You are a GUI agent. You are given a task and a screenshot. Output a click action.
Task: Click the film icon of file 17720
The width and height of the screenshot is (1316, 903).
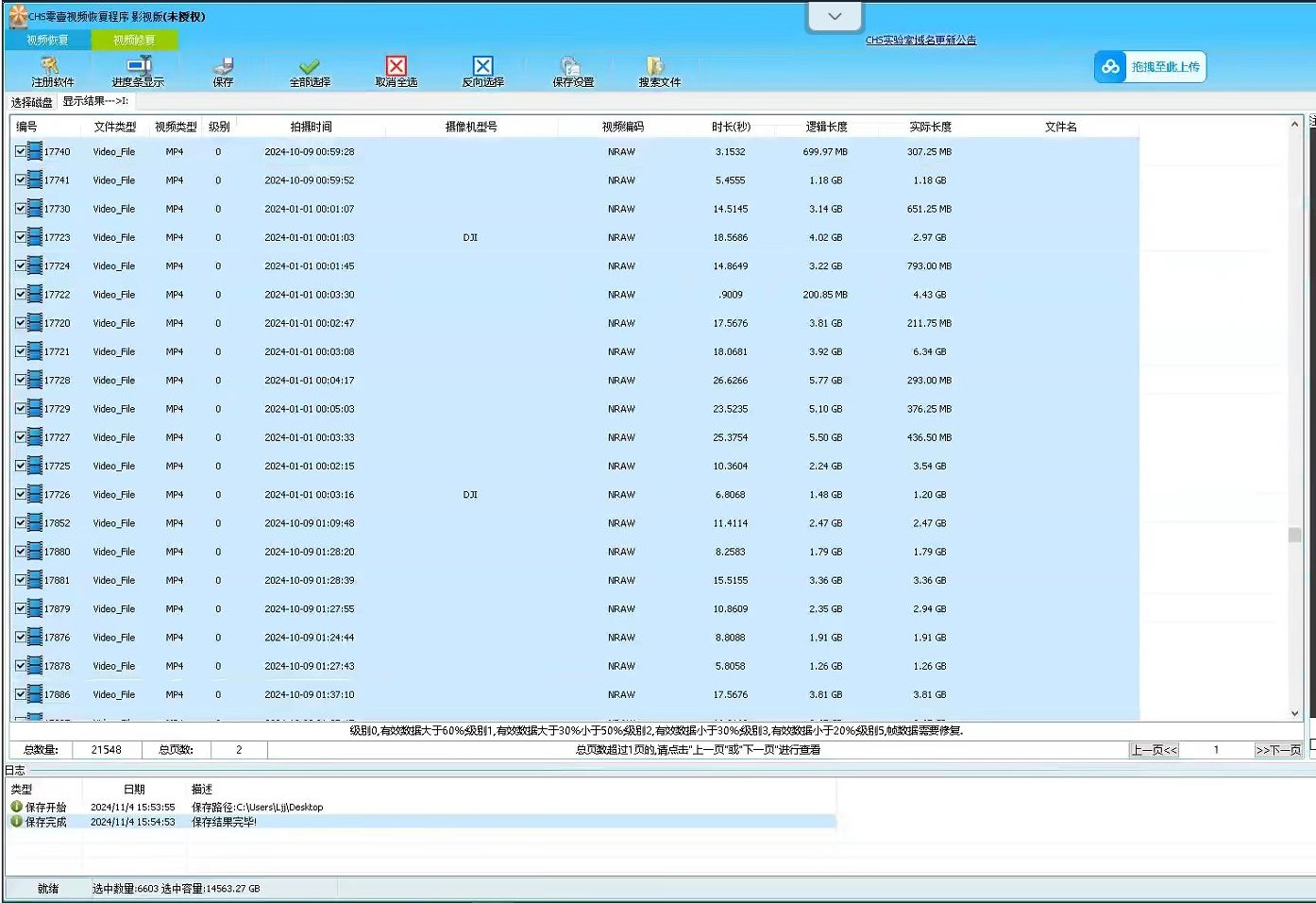(35, 323)
